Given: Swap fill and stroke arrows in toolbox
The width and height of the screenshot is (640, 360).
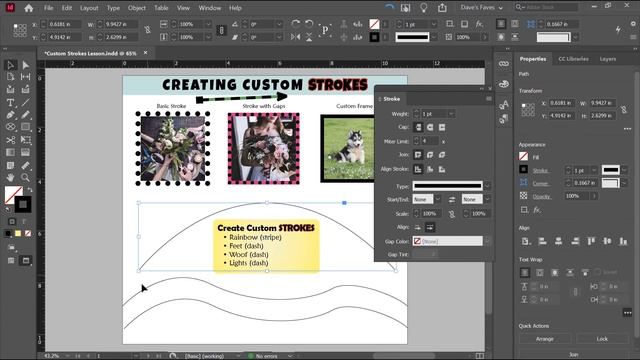Looking at the screenshot, I should 29,190.
